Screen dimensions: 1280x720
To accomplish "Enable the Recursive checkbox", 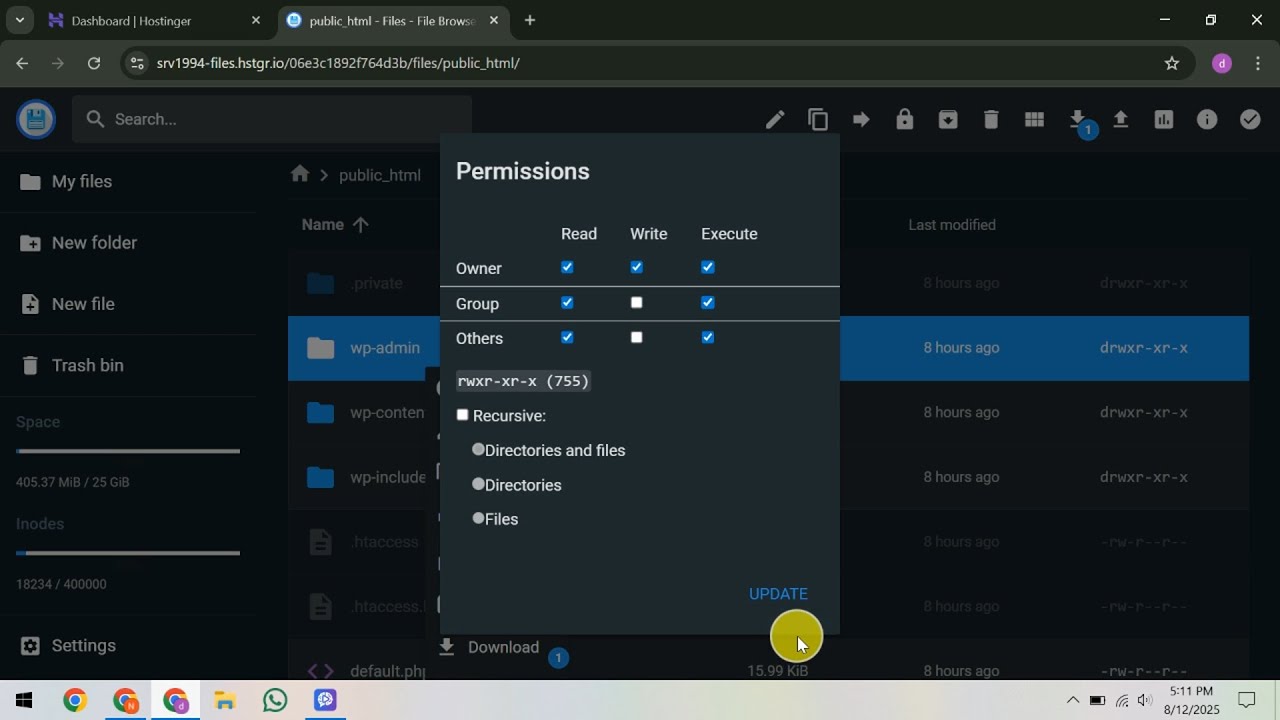I will tap(462, 415).
